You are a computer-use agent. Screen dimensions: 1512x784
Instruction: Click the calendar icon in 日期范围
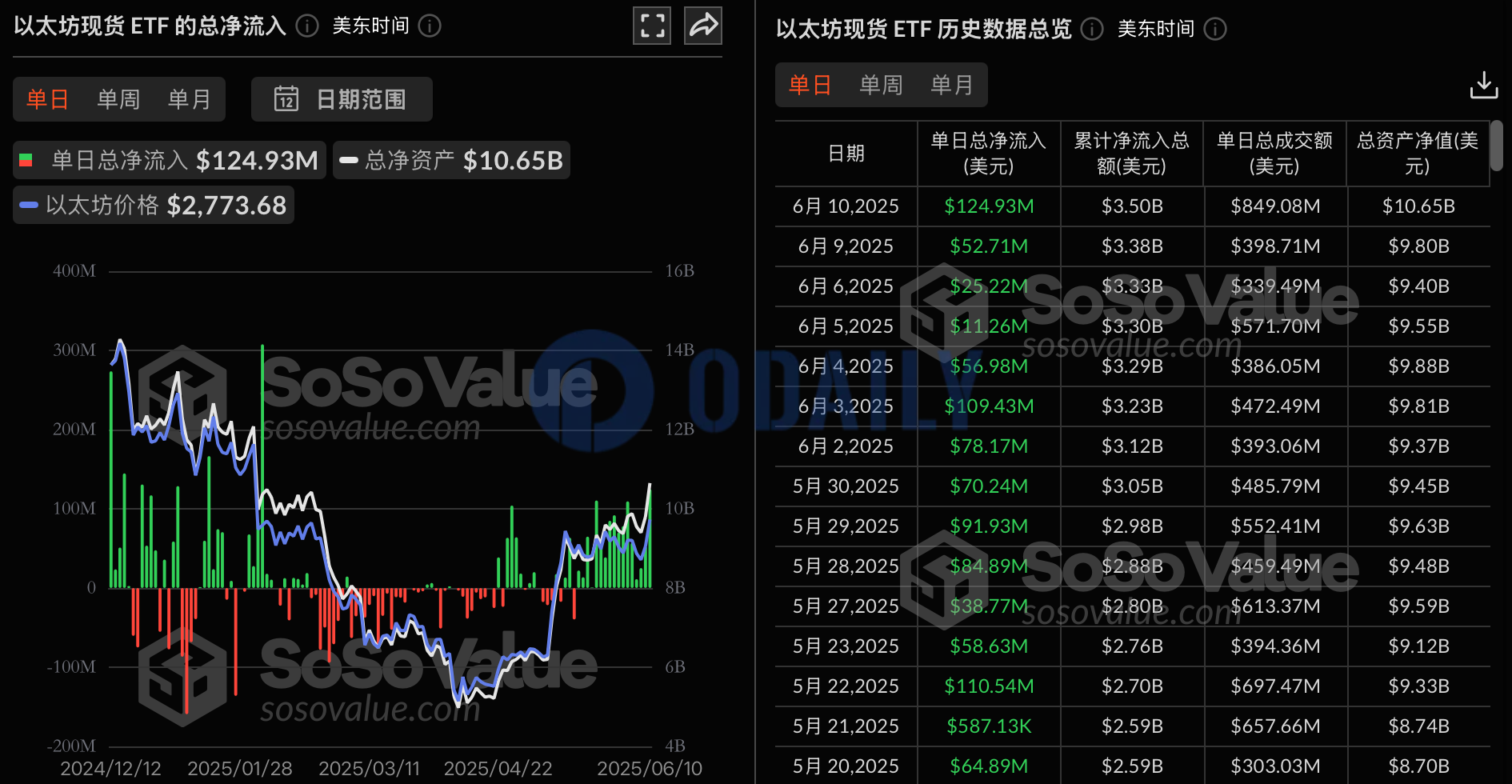click(x=286, y=99)
